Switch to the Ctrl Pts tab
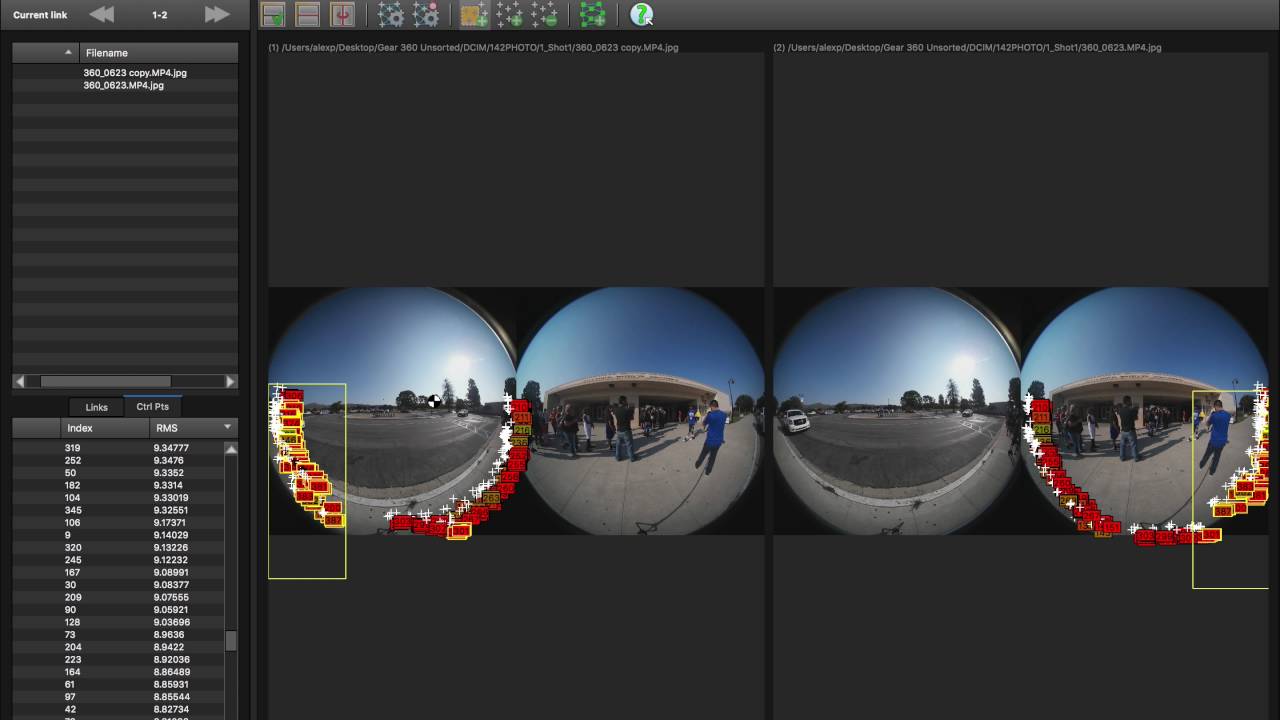This screenshot has width=1280, height=720. pos(153,406)
